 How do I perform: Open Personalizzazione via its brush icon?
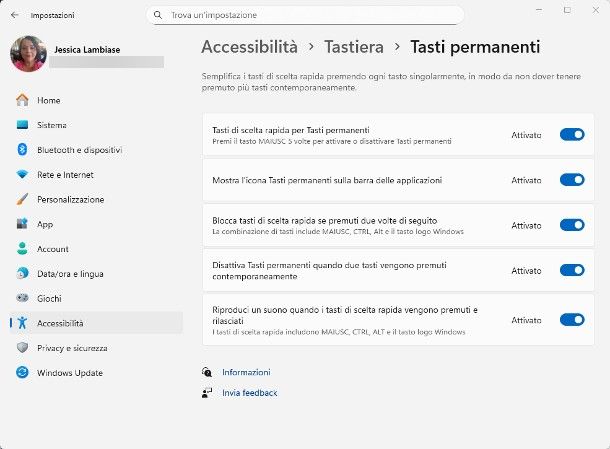point(22,199)
